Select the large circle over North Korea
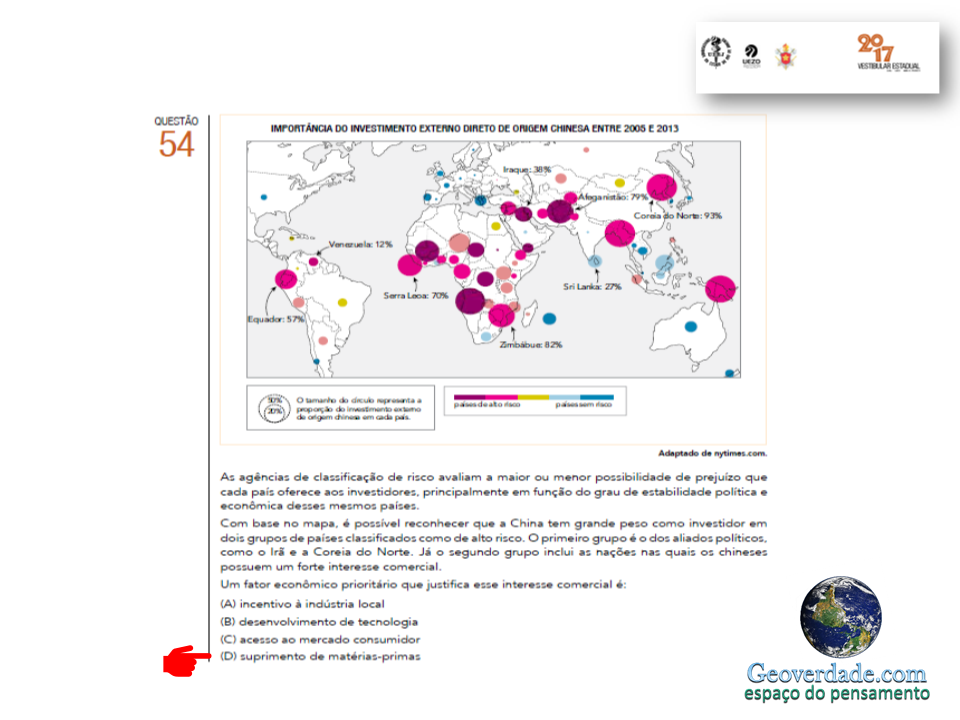This screenshot has width=960, height=720. coord(662,187)
